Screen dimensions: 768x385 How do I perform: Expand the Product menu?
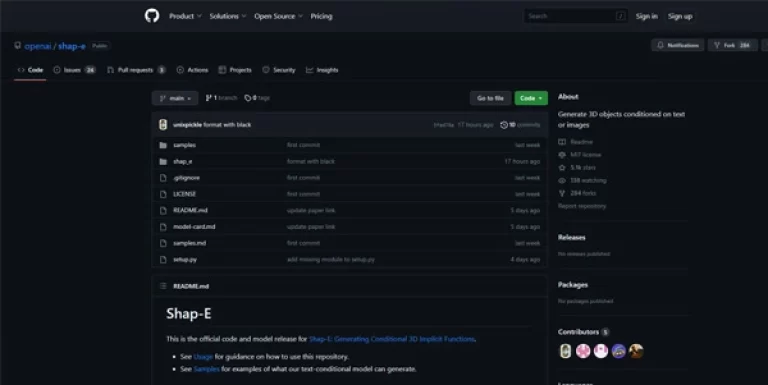pos(185,16)
